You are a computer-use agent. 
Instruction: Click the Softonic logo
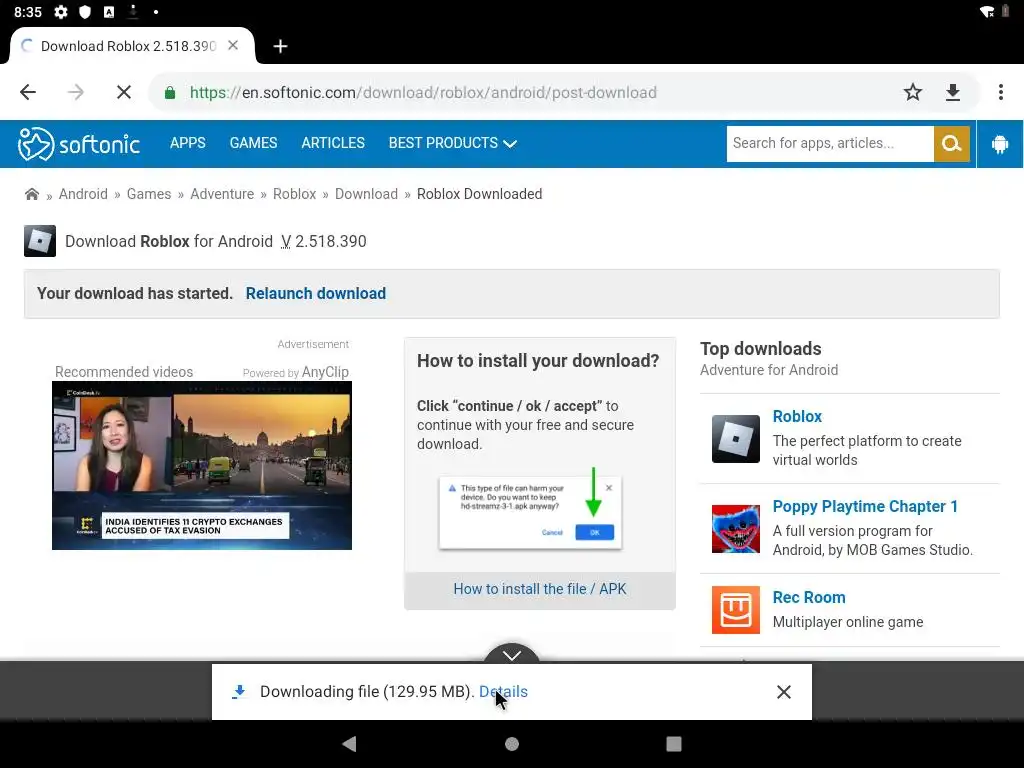[79, 144]
